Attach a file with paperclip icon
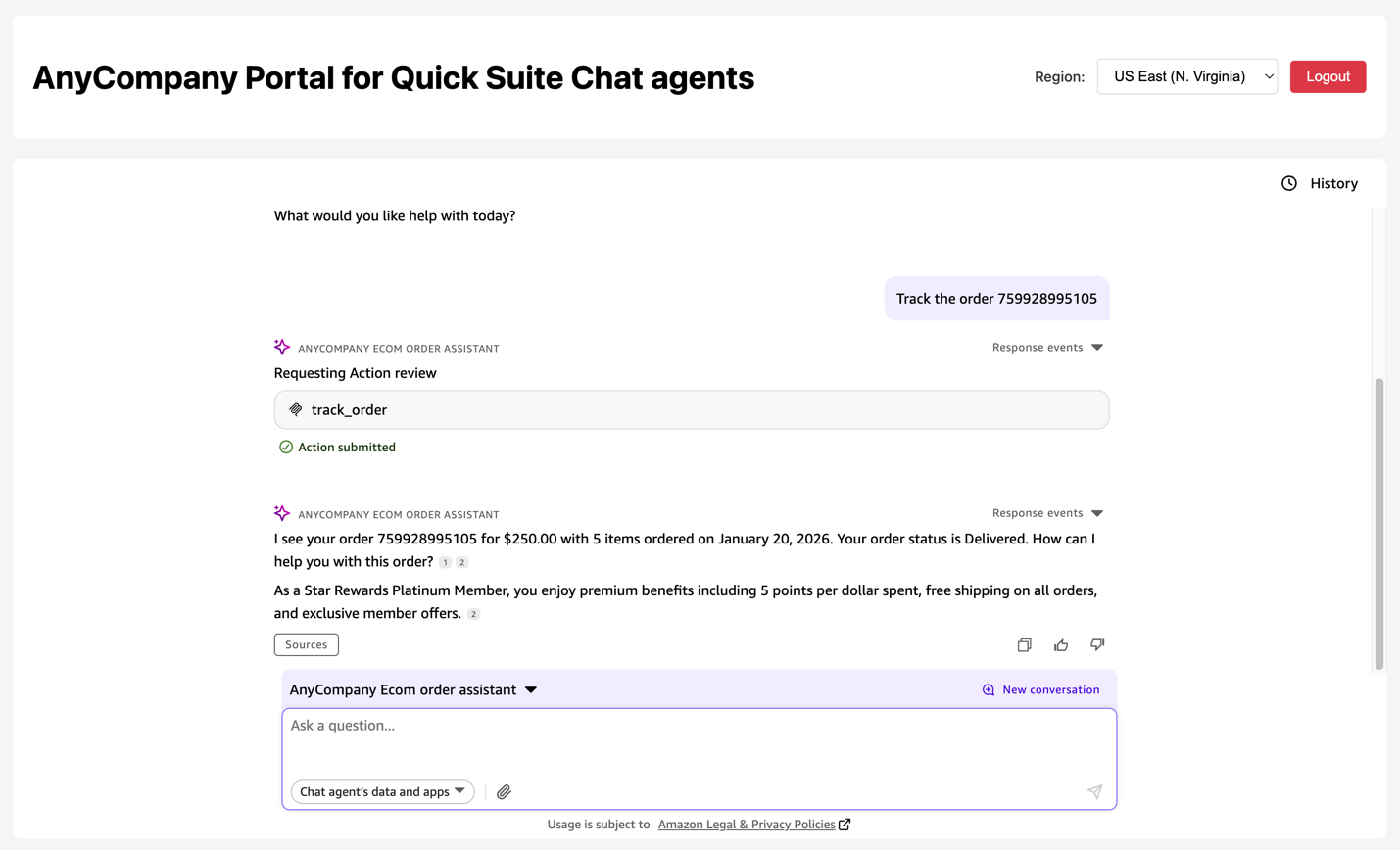The width and height of the screenshot is (1400, 850). pyautogui.click(x=504, y=792)
